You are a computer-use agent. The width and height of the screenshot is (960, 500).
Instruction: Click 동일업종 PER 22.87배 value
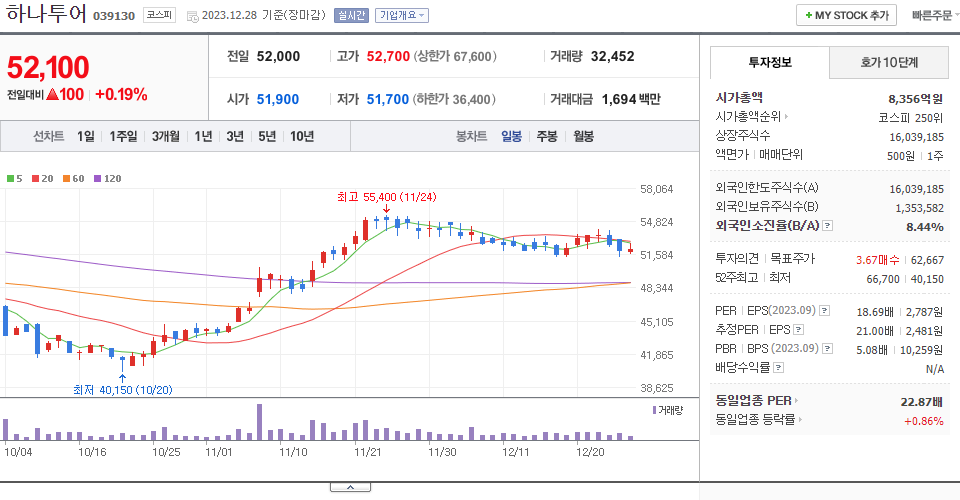[921, 402]
